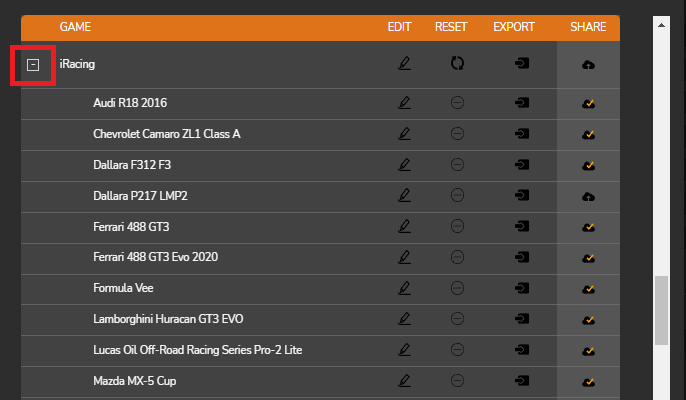
Task: Upload Dallara P217 LMP2 to cloud
Action: [588, 197]
